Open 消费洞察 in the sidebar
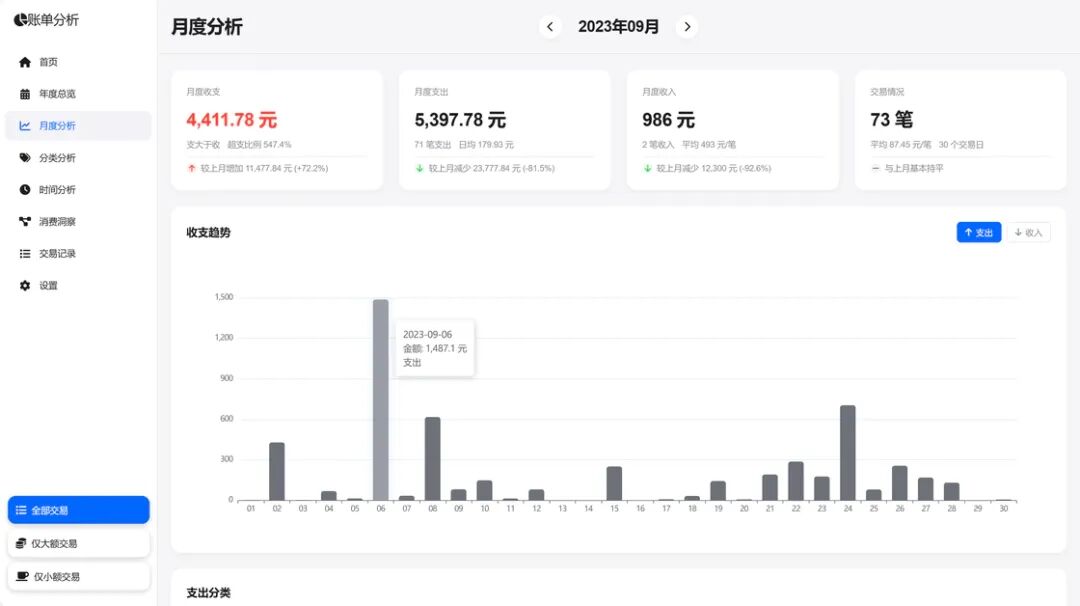 tap(79, 221)
